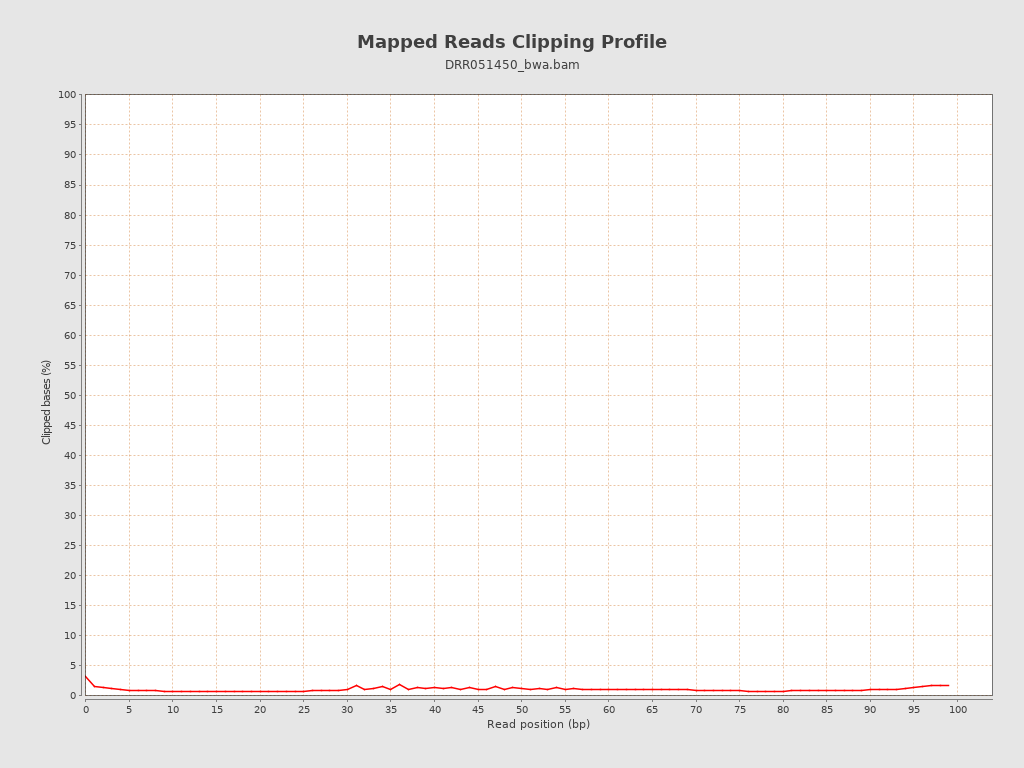Click the y-axis tick label 100
This screenshot has height=768, width=1024.
click(x=67, y=95)
